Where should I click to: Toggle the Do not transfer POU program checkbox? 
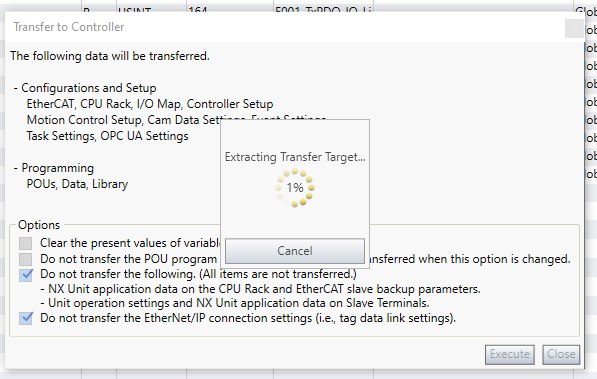pyautogui.click(x=26, y=259)
